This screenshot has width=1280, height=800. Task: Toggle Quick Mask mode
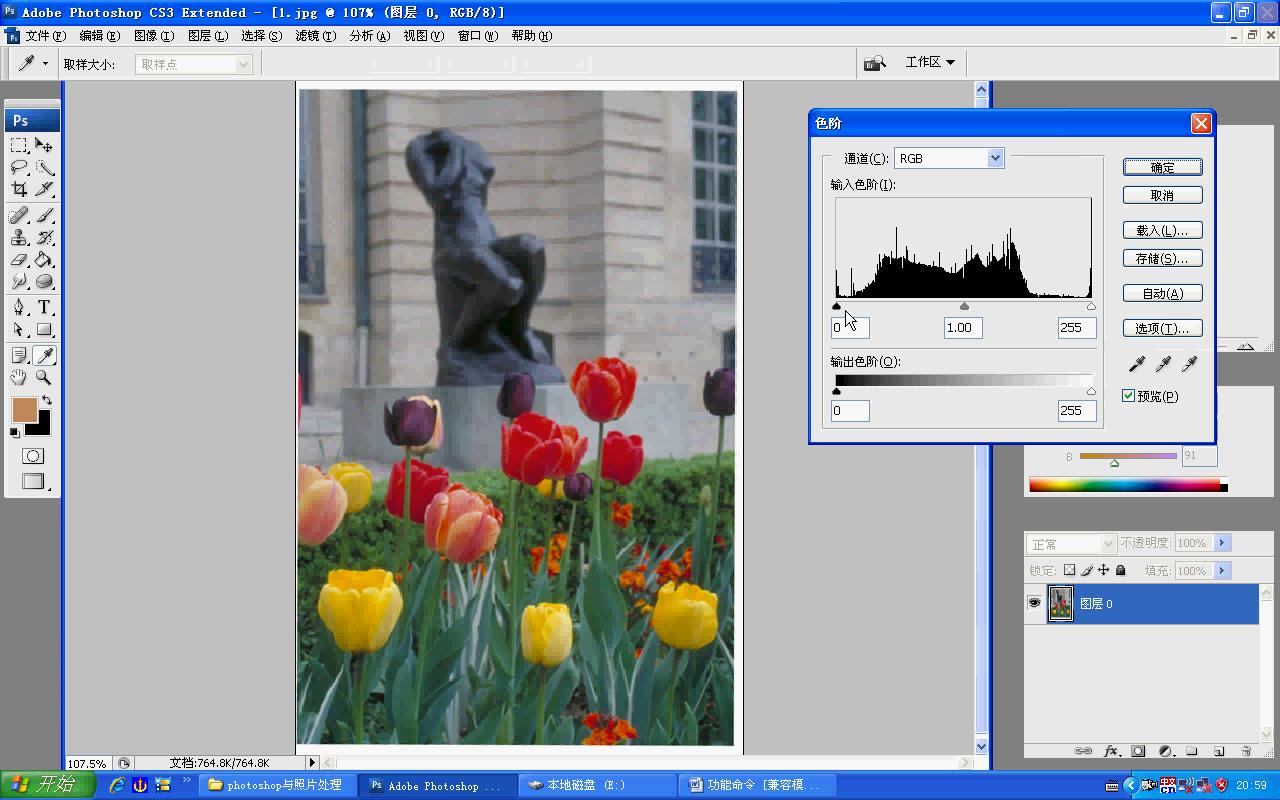[x=33, y=456]
